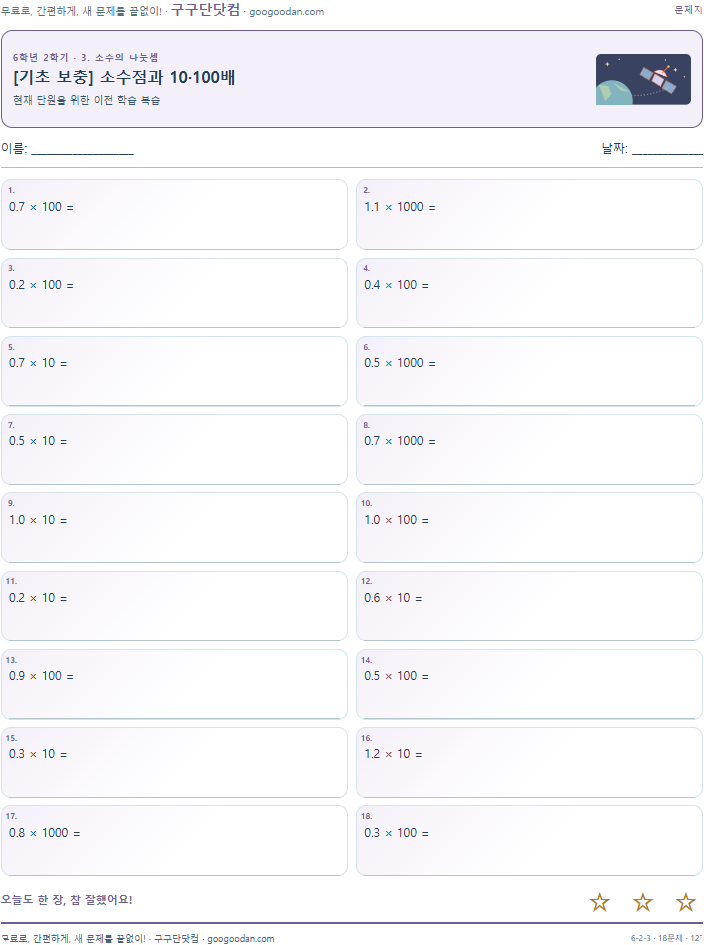Click the 이름 name blank line
The width and height of the screenshot is (704, 945).
[x=83, y=151]
